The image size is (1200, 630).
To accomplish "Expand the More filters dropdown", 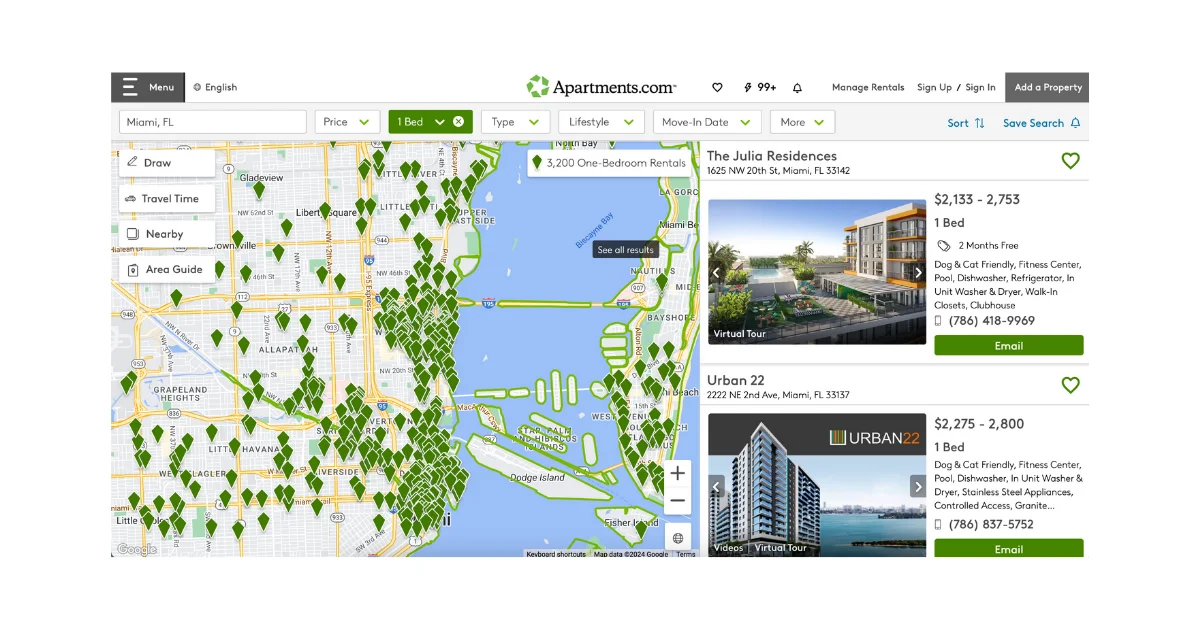I will [802, 122].
